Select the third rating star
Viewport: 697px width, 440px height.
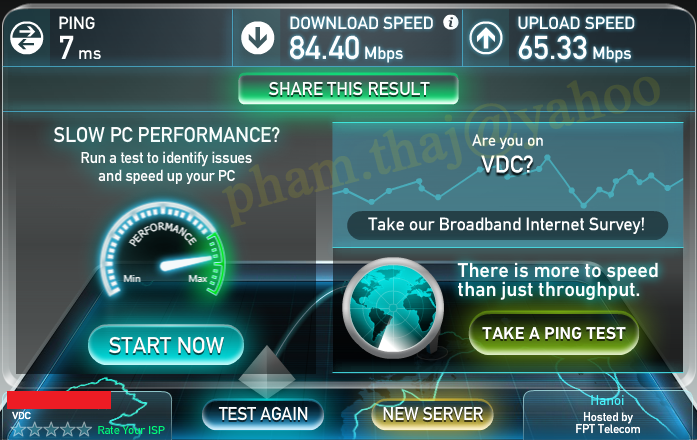pyautogui.click(x=51, y=429)
